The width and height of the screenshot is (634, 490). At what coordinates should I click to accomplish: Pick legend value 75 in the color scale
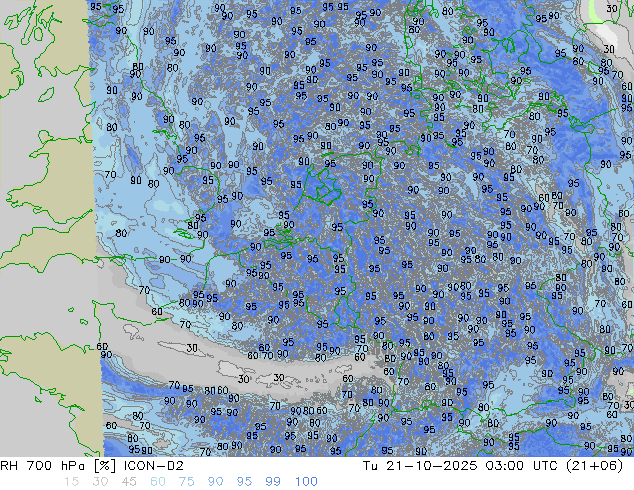186,482
